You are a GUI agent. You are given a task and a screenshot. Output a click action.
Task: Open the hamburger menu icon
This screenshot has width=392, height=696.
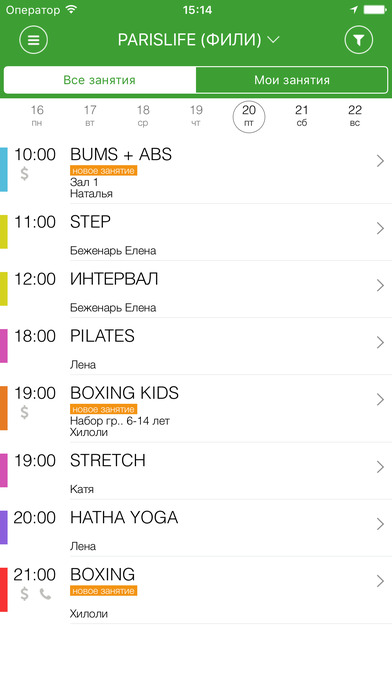33,40
